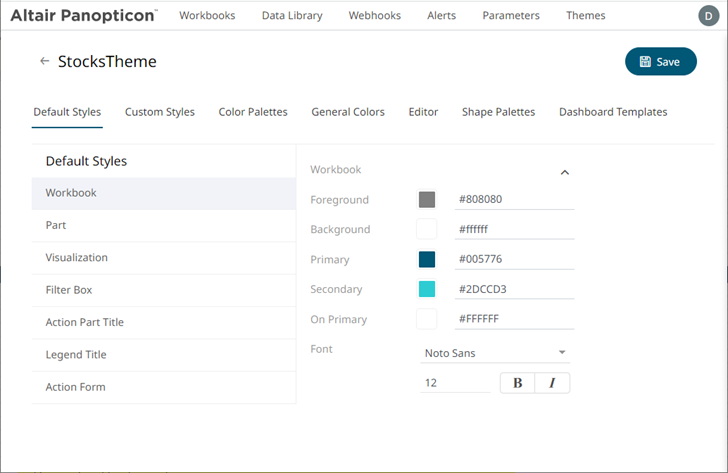Click the back arrow beside StocksTheme
The image size is (728, 473).
[x=44, y=62]
